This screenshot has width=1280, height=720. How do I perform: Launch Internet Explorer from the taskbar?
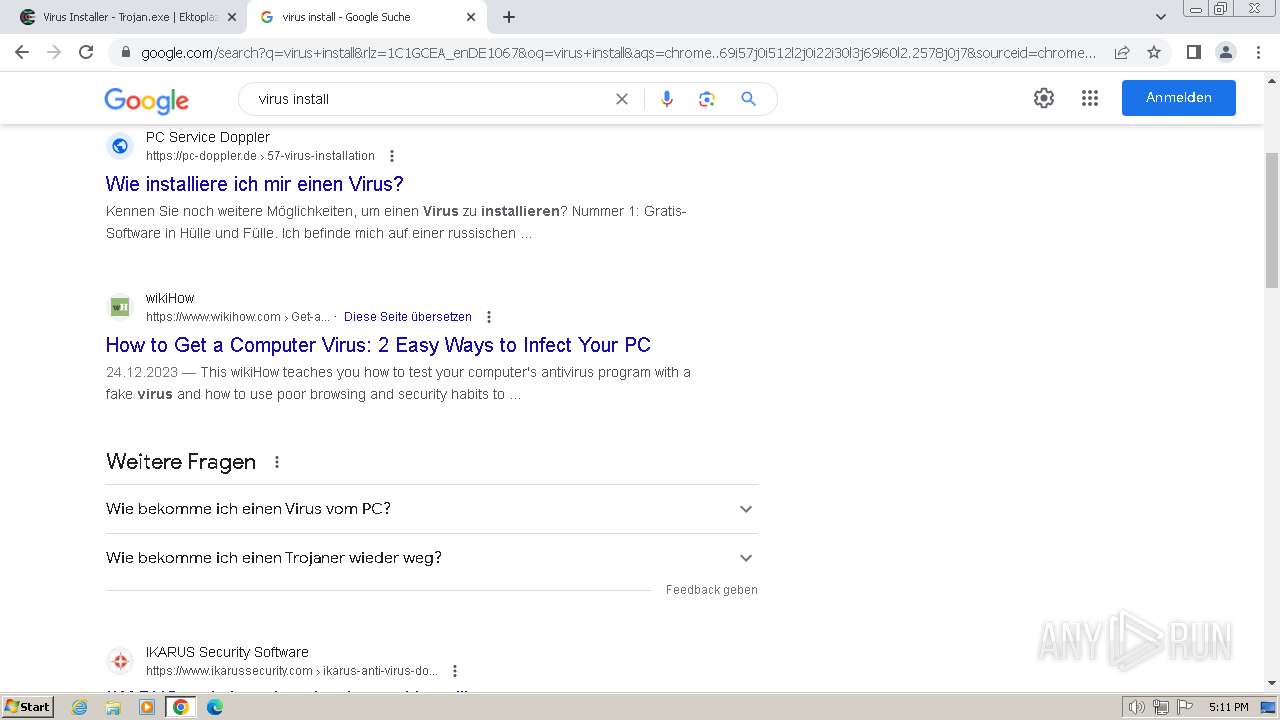(x=80, y=707)
